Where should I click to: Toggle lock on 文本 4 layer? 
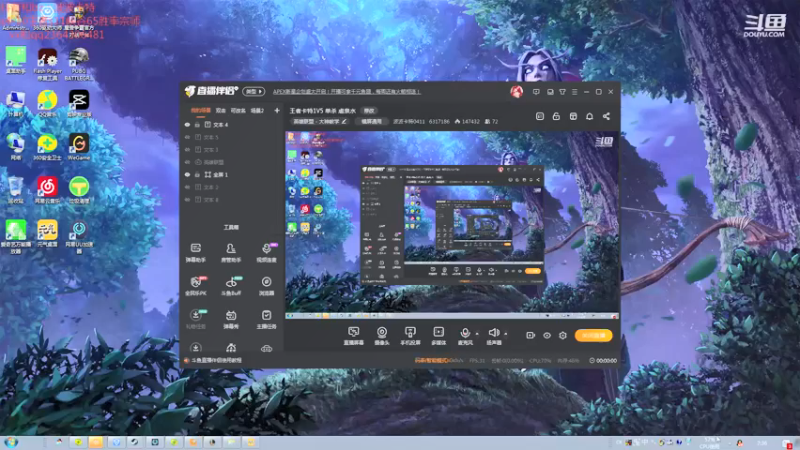click(x=197, y=124)
